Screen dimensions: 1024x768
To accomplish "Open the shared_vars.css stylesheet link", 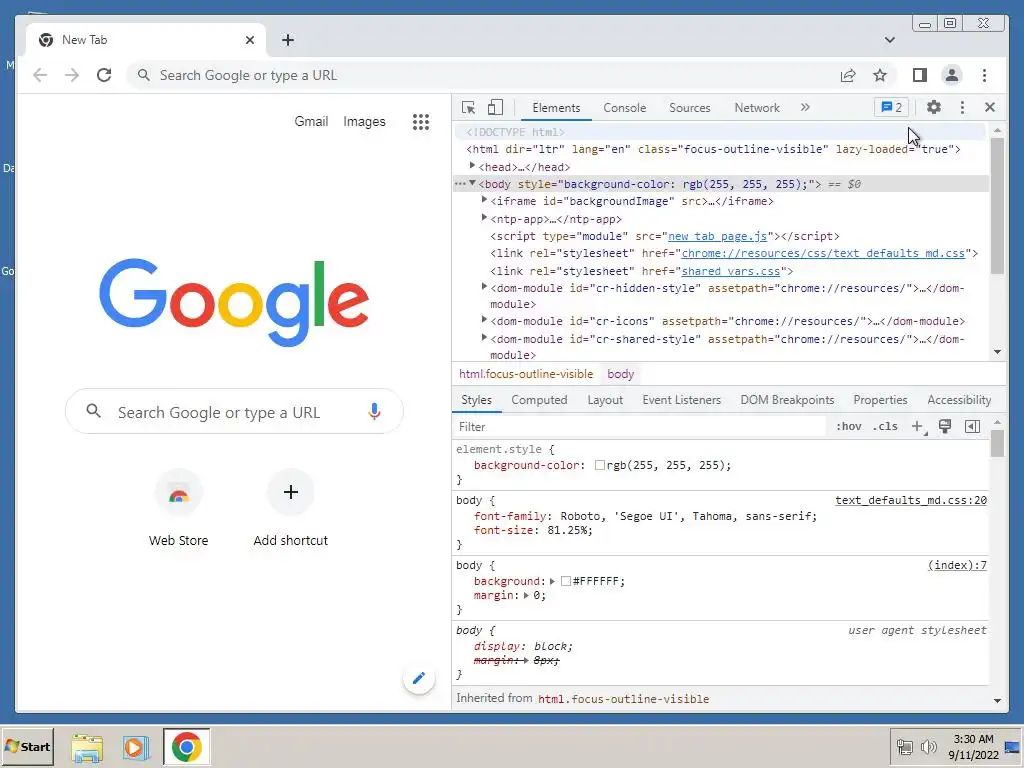I will coord(731,271).
